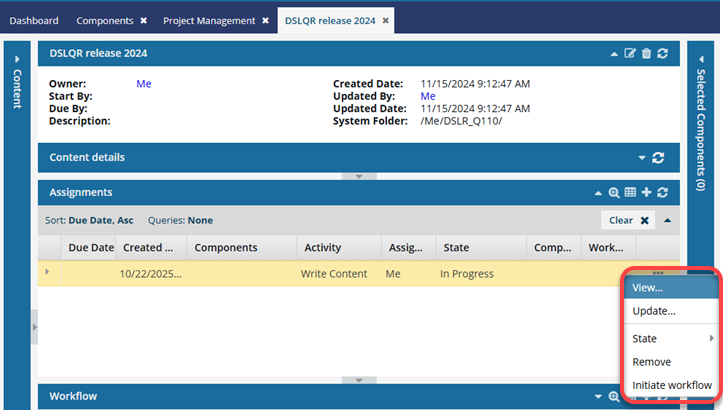This screenshot has width=723, height=410.
Task: Select Initiate workflow in context menu
Action: (672, 385)
